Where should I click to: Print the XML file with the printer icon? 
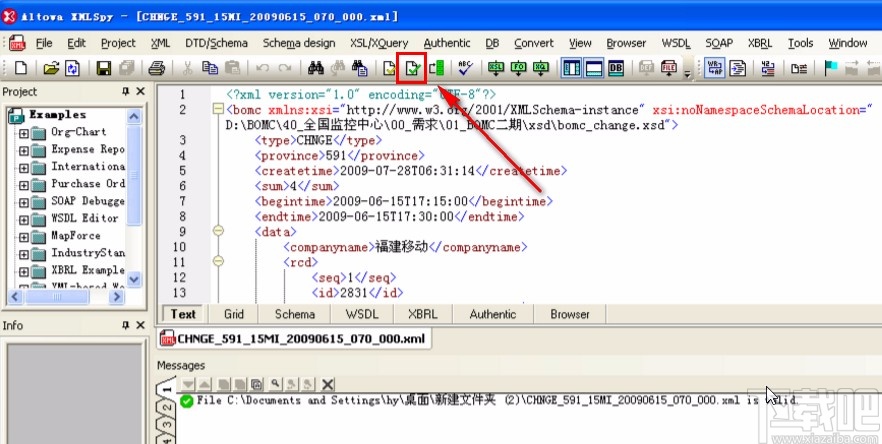point(156,68)
